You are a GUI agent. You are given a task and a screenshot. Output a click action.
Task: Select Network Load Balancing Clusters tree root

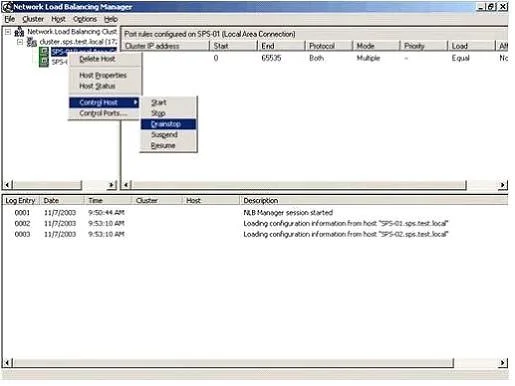[72, 32]
